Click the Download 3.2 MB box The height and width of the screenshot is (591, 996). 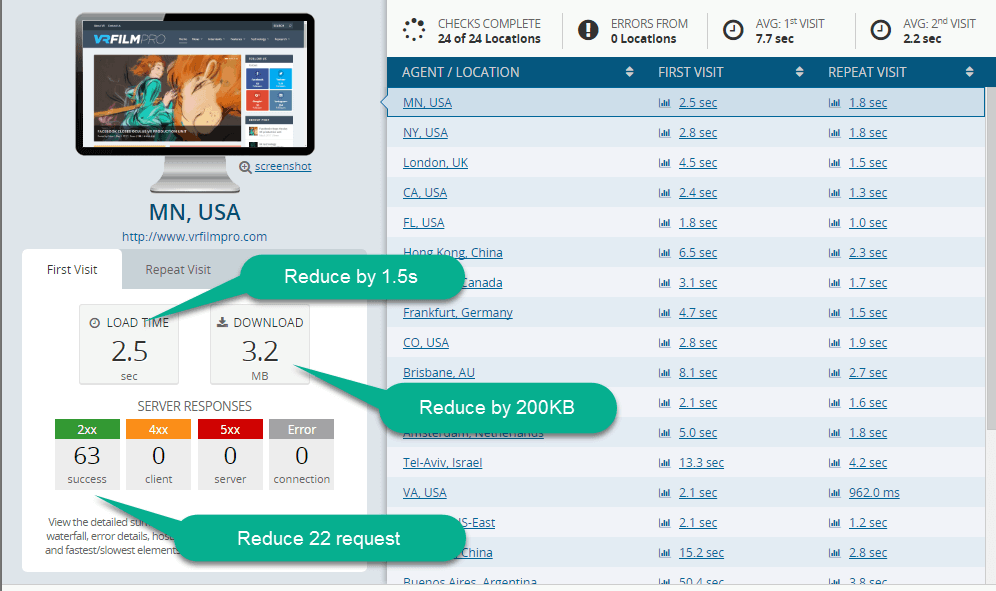point(260,344)
